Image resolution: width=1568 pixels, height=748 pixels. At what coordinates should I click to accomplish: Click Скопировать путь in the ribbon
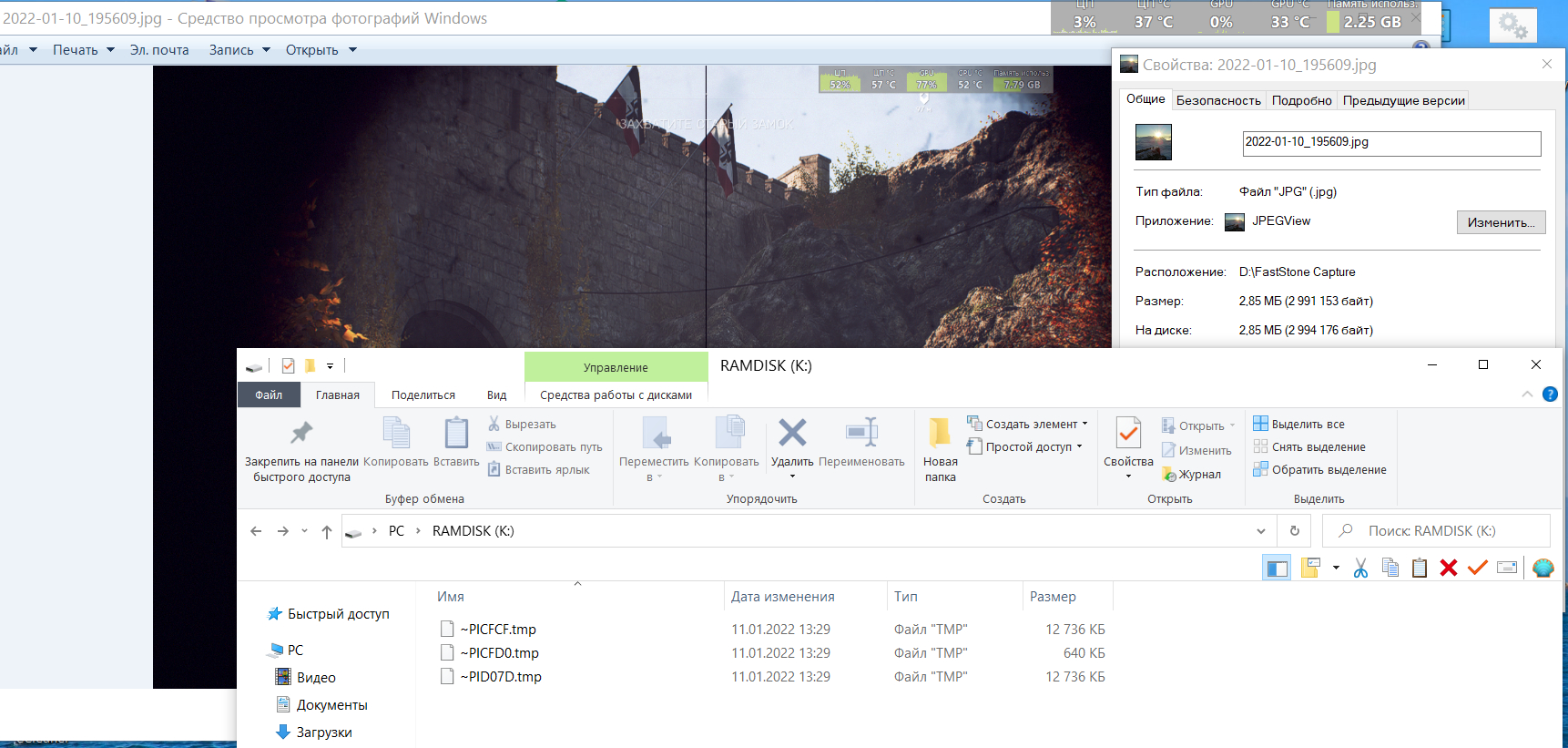coord(545,446)
